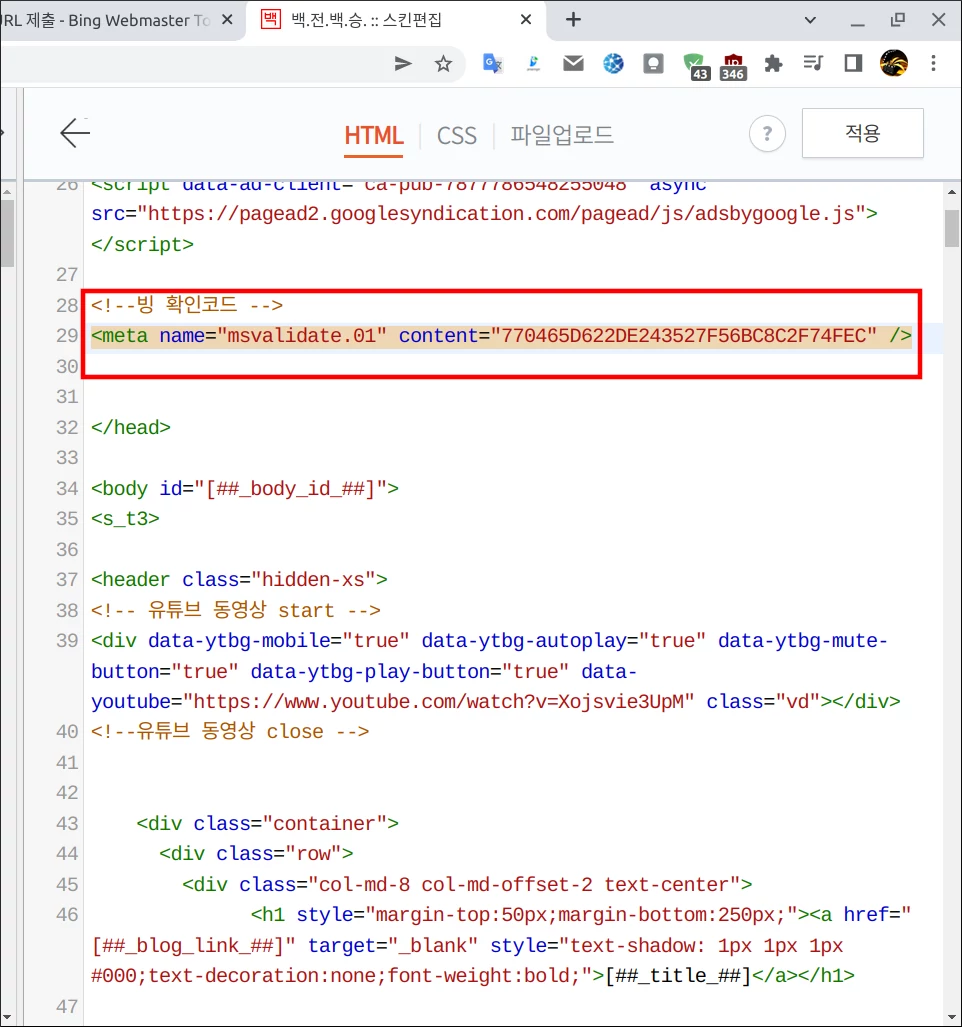Open the profile avatar menu
The height and width of the screenshot is (1027, 962).
coord(894,63)
